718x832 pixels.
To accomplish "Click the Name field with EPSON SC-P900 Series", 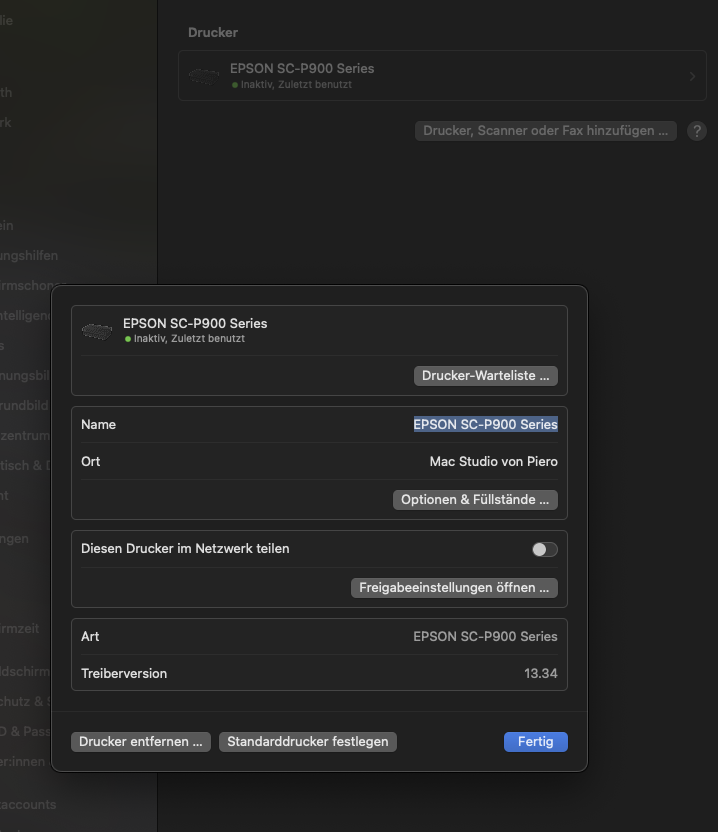I will coord(486,424).
